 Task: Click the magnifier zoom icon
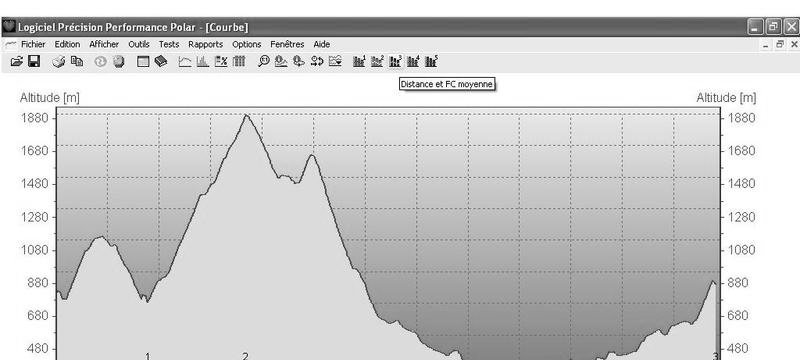[x=263, y=62]
